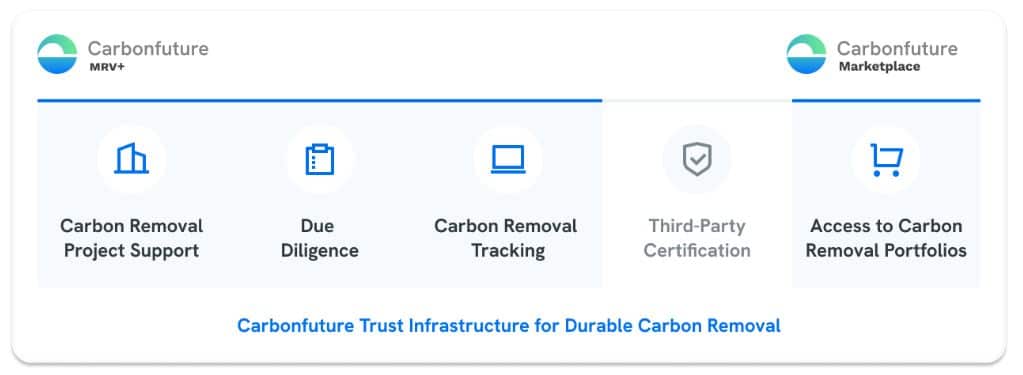Image resolution: width=1023 pixels, height=375 pixels.
Task: Click the Carbonfuture Marketplace logo emblem
Action: [806, 54]
